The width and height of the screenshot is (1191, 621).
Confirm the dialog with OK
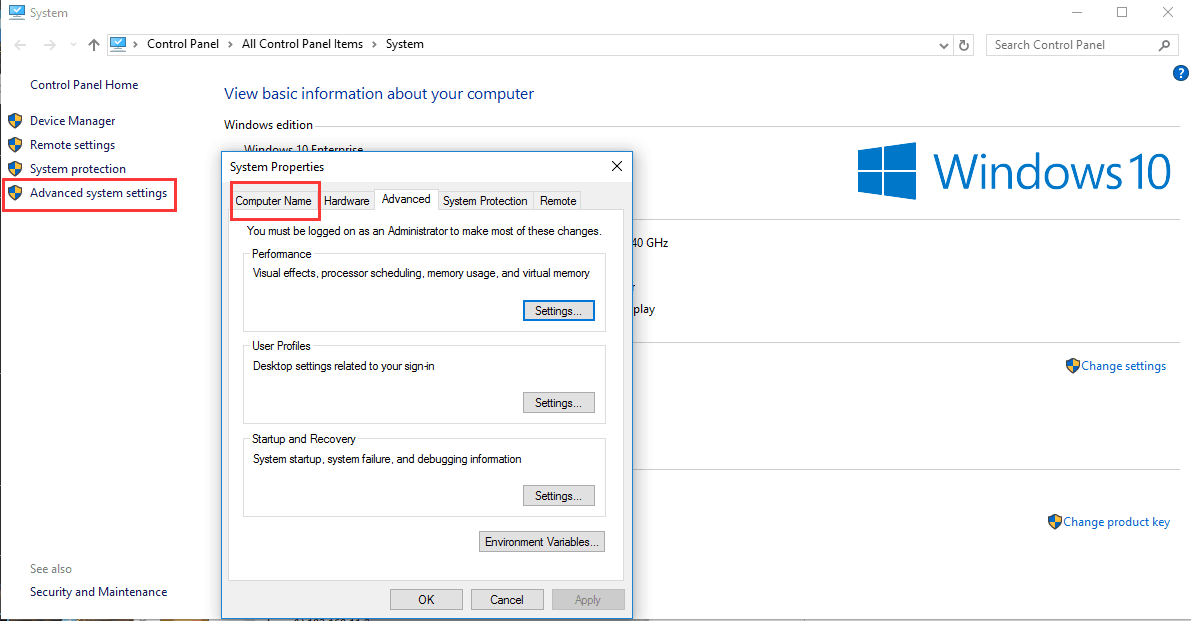(x=426, y=600)
